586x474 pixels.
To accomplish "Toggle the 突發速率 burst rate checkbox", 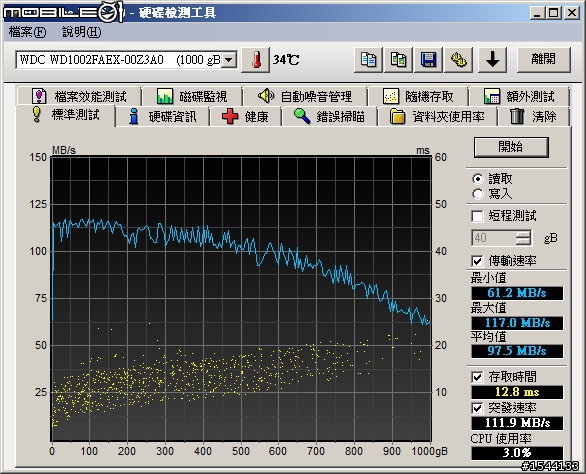I will point(477,408).
